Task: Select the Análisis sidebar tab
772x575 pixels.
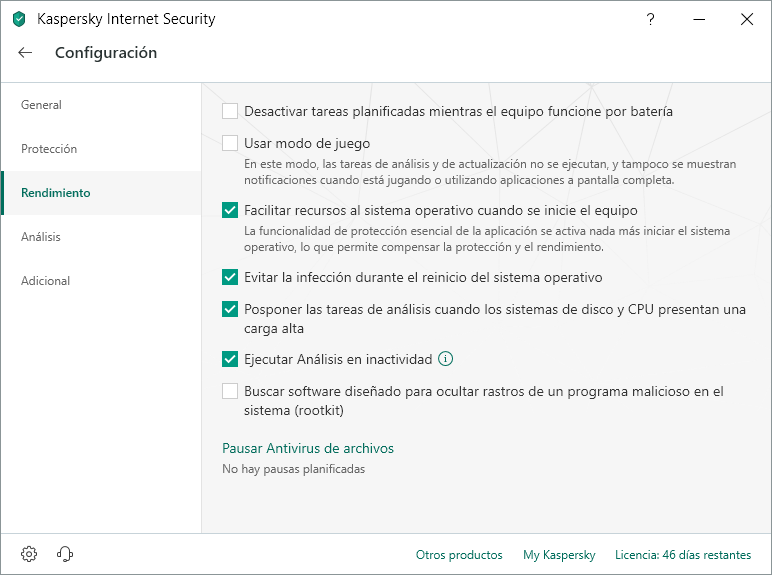Action: tap(41, 237)
